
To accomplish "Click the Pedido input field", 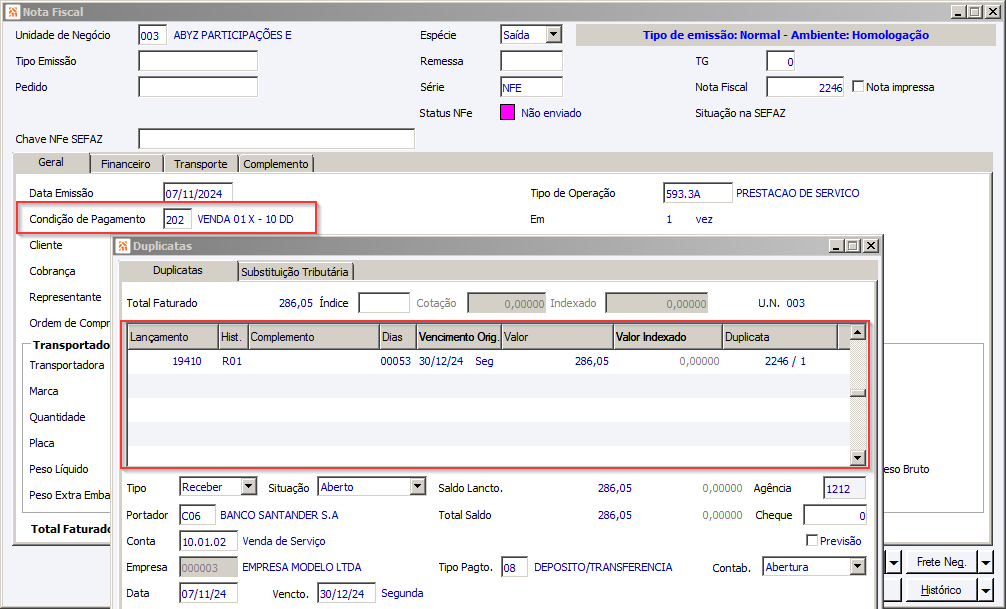I will coord(198,87).
